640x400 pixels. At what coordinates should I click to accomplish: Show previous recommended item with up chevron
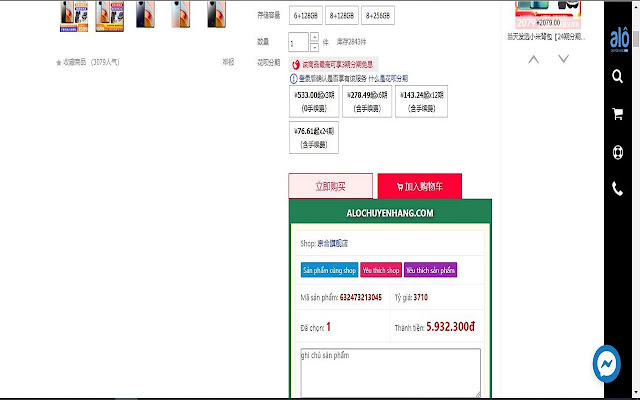pos(533,59)
